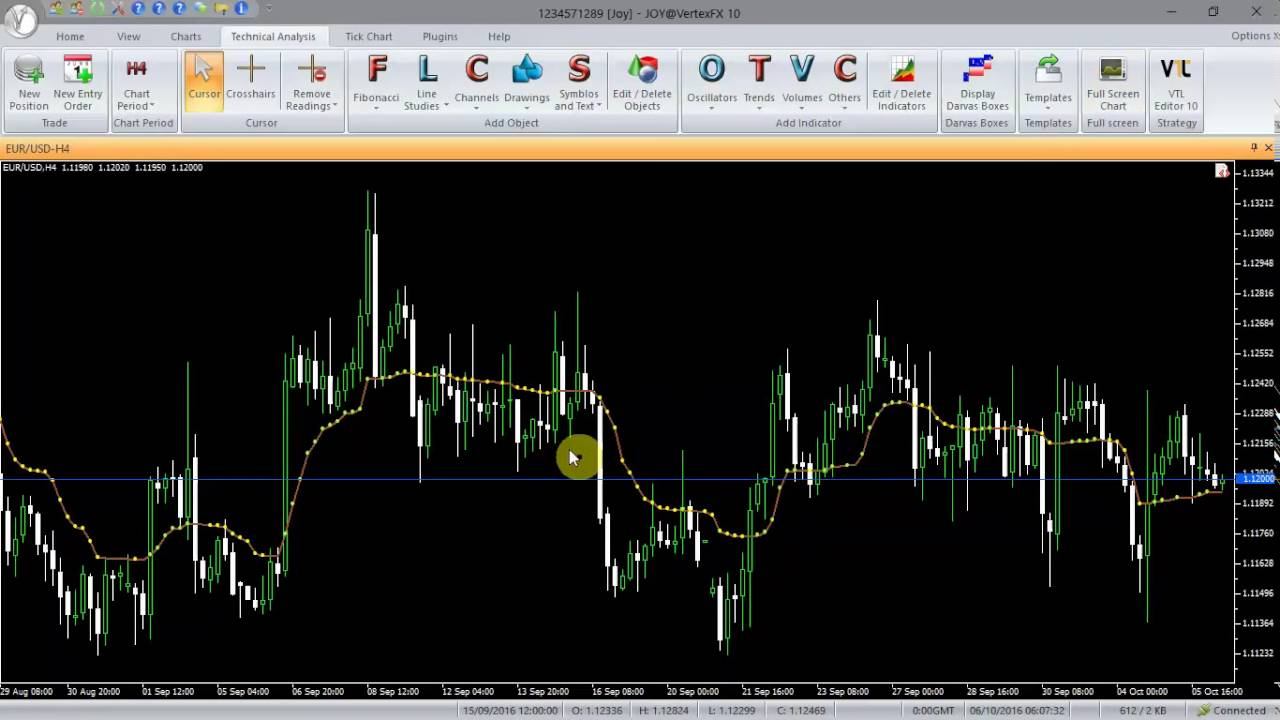1280x720 pixels.
Task: Switch to the Home ribbon tab
Action: coord(70,36)
